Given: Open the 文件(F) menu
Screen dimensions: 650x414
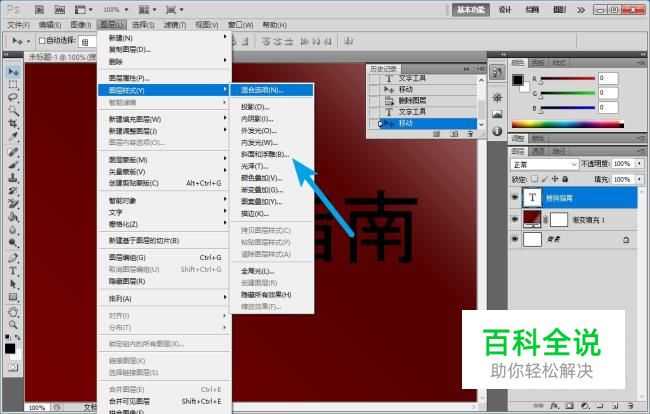Looking at the screenshot, I should 19,25.
